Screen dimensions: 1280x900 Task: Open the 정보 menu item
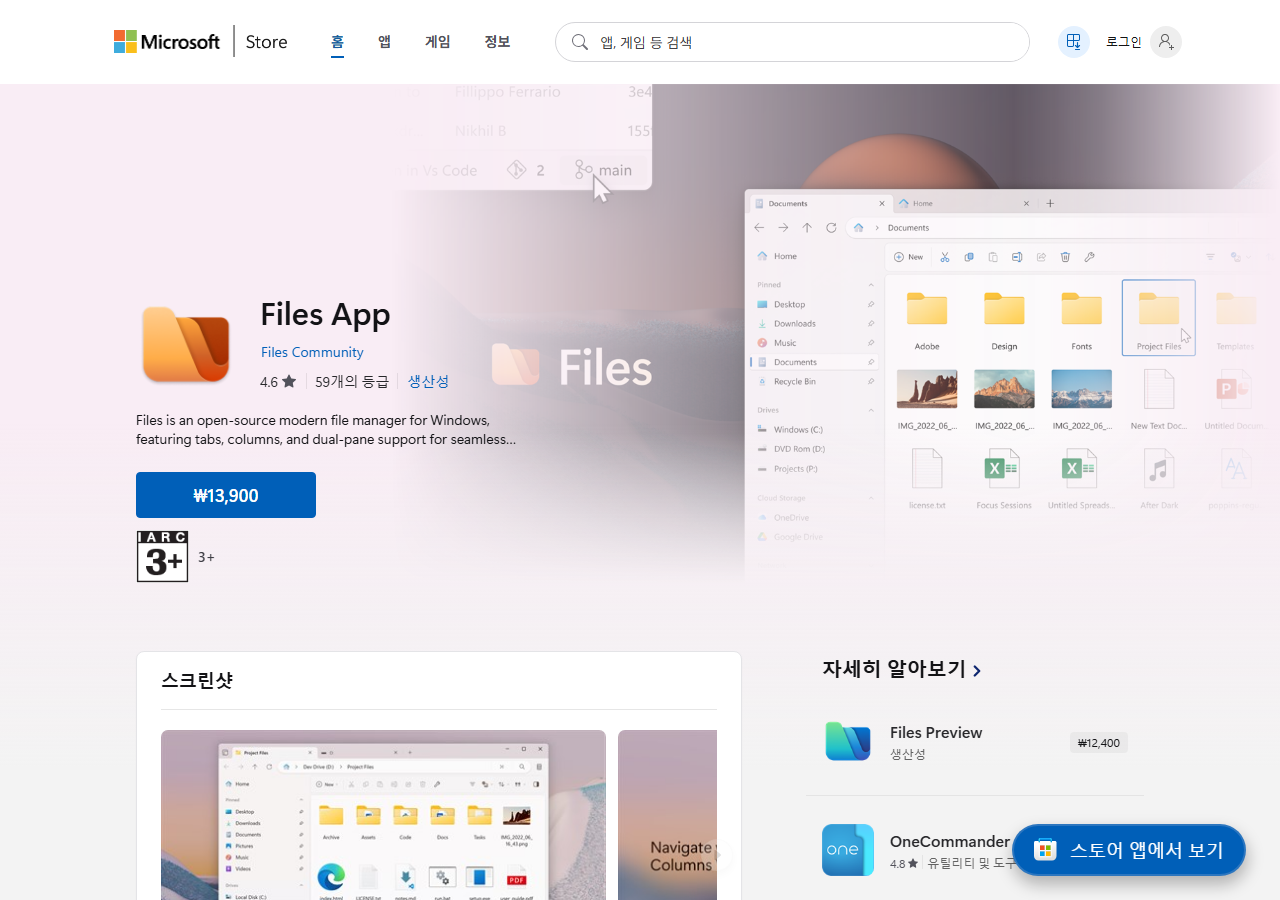[497, 42]
